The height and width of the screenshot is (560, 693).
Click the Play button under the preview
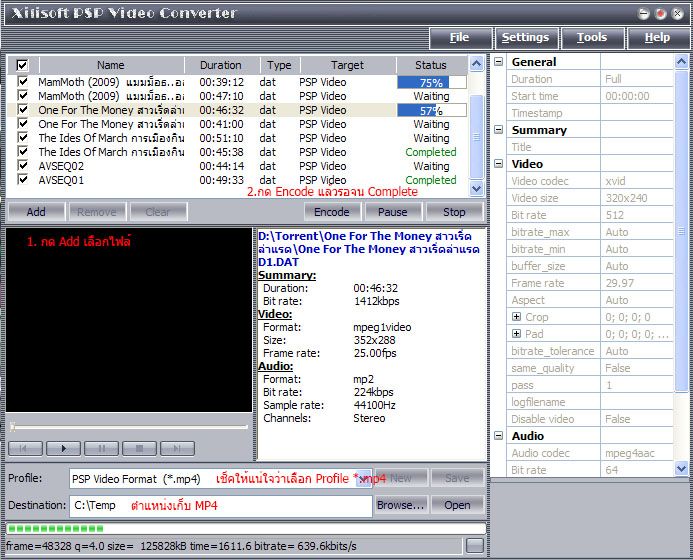tap(63, 448)
